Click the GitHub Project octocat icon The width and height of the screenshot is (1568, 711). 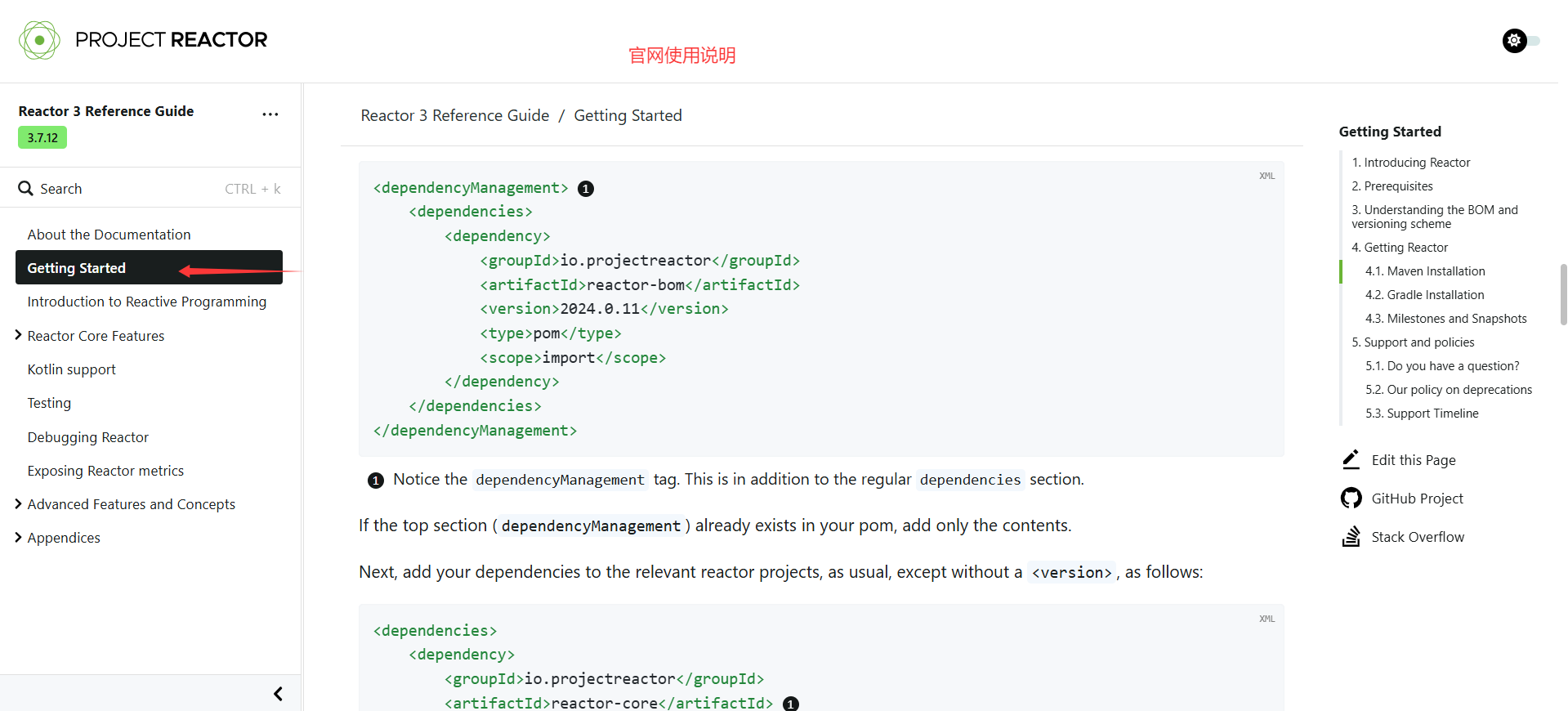coord(1351,498)
